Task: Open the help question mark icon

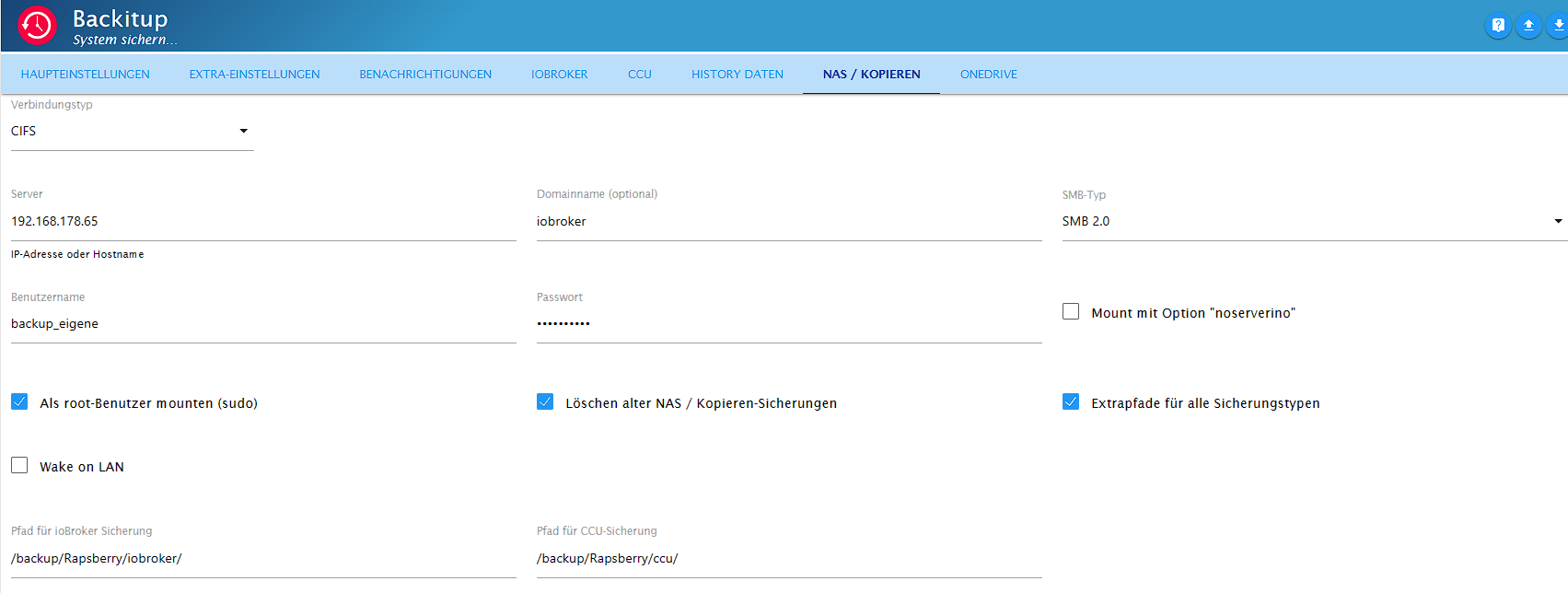Action: tap(1498, 26)
